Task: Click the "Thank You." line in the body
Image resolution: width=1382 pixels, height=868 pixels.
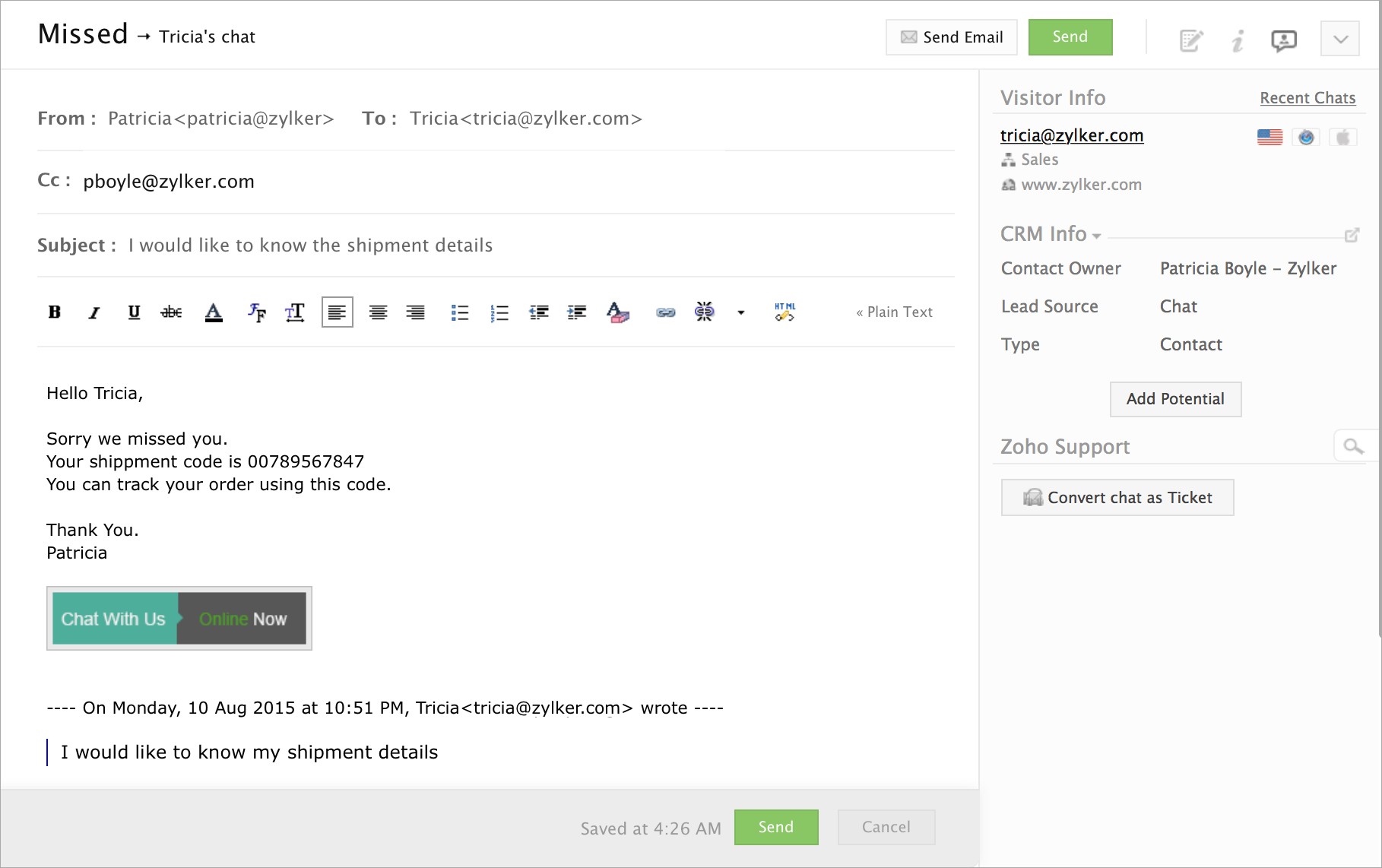Action: point(93,530)
